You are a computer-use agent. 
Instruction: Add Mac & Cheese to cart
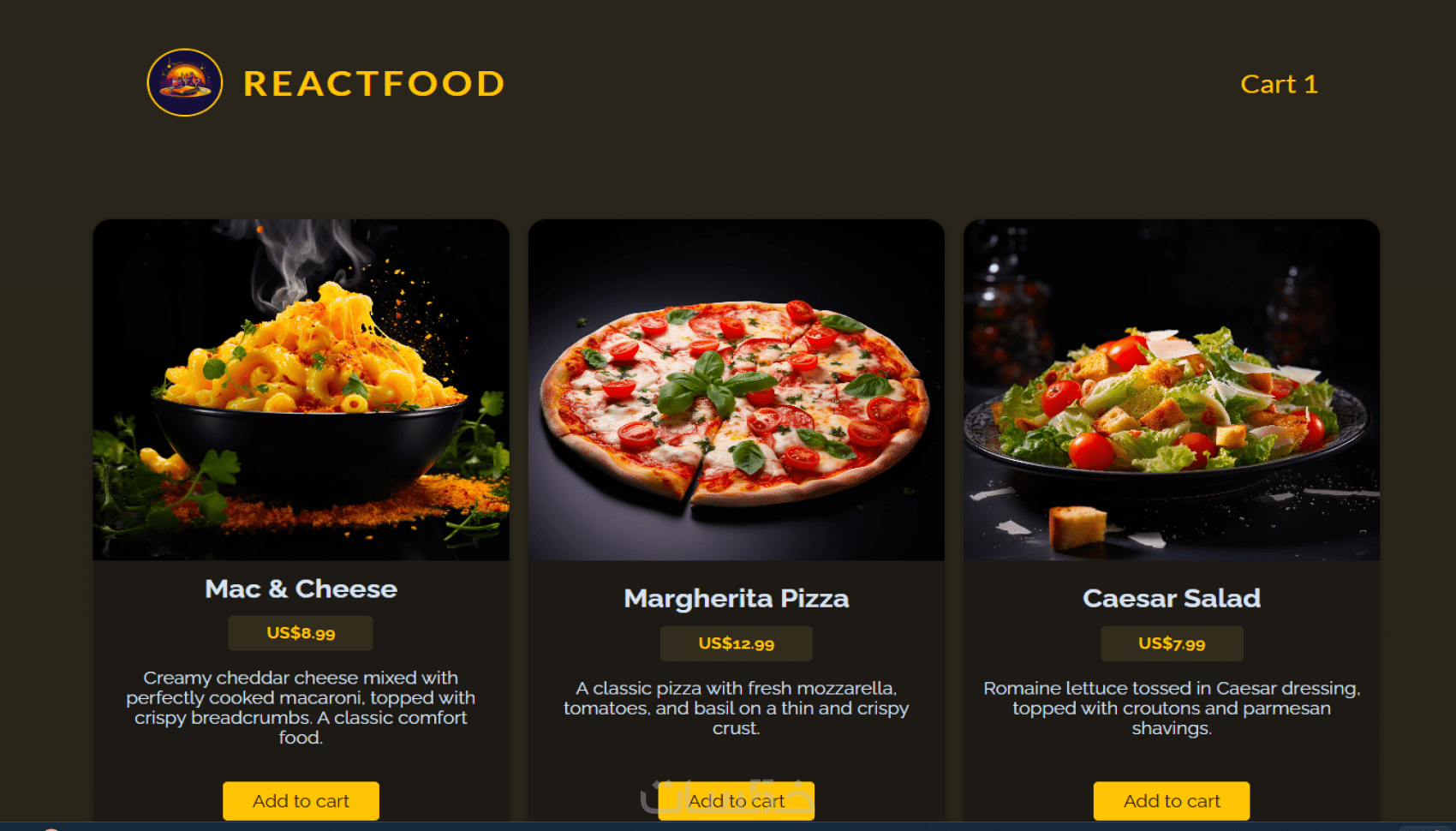tap(301, 801)
